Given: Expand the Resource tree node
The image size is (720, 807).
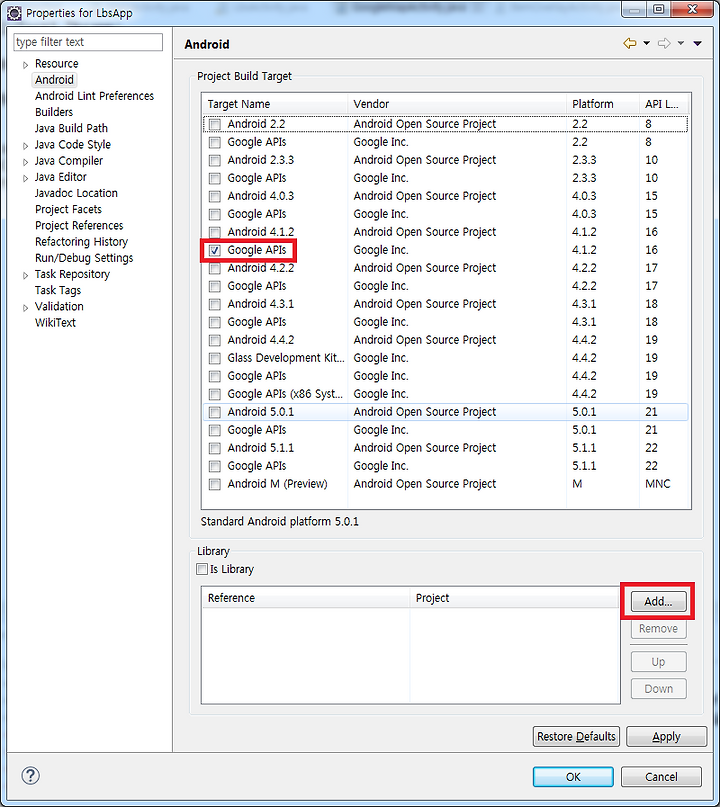Looking at the screenshot, I should click(x=25, y=65).
